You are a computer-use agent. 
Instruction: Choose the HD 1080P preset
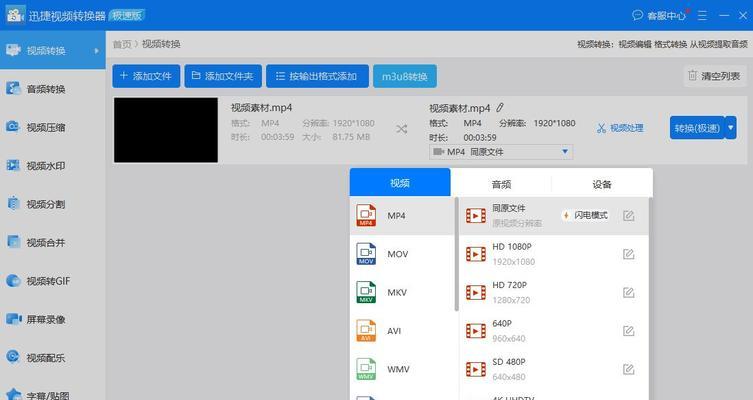click(x=553, y=254)
